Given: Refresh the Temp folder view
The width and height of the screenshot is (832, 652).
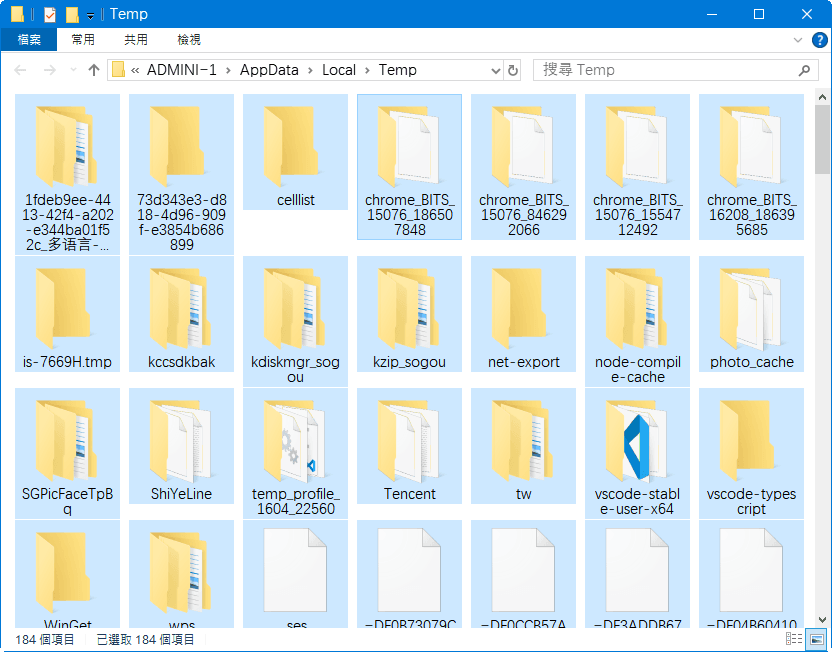Looking at the screenshot, I should click(513, 71).
